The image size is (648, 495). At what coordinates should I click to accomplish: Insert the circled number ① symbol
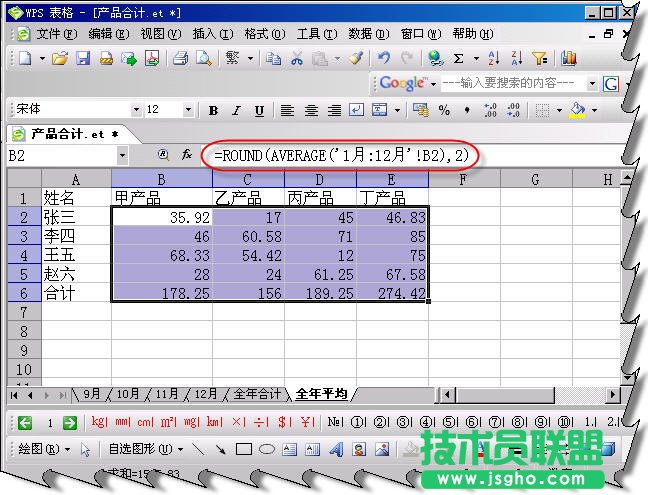point(357,422)
